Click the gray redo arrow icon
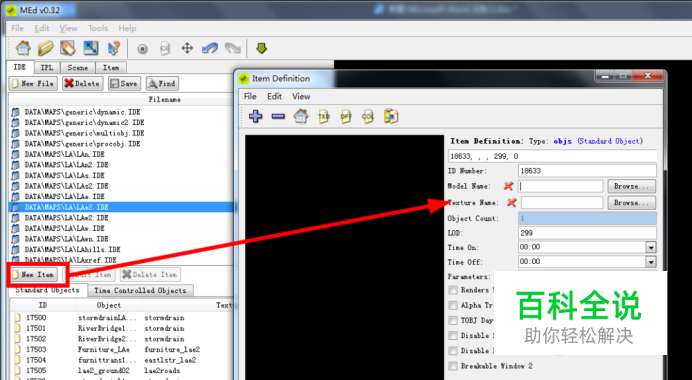 tap(233, 48)
